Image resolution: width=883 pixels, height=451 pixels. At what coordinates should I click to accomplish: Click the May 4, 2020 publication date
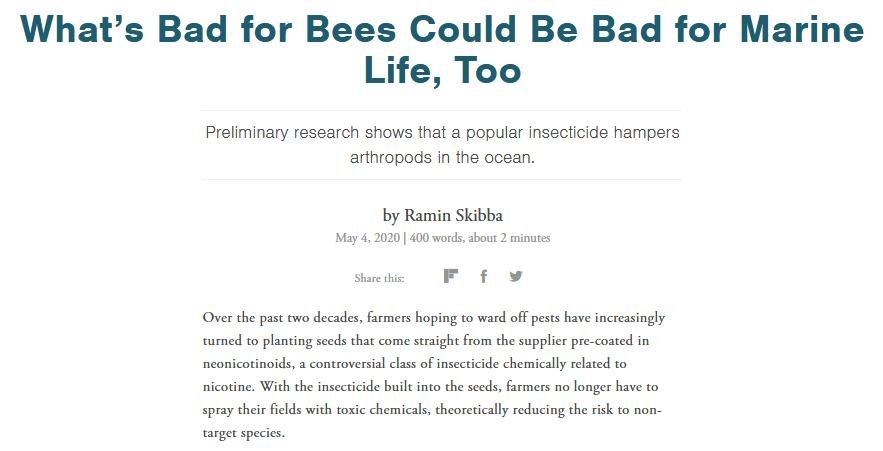[368, 238]
